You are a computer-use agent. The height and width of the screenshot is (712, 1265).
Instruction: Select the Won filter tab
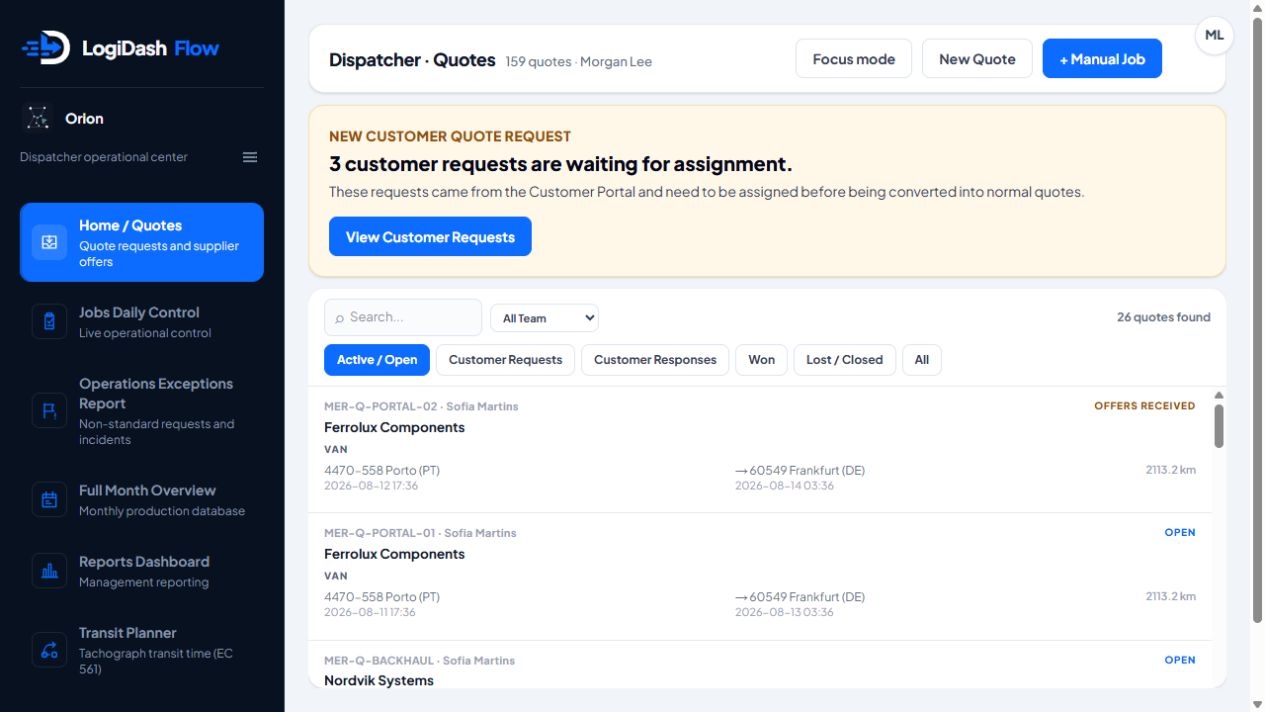click(762, 360)
